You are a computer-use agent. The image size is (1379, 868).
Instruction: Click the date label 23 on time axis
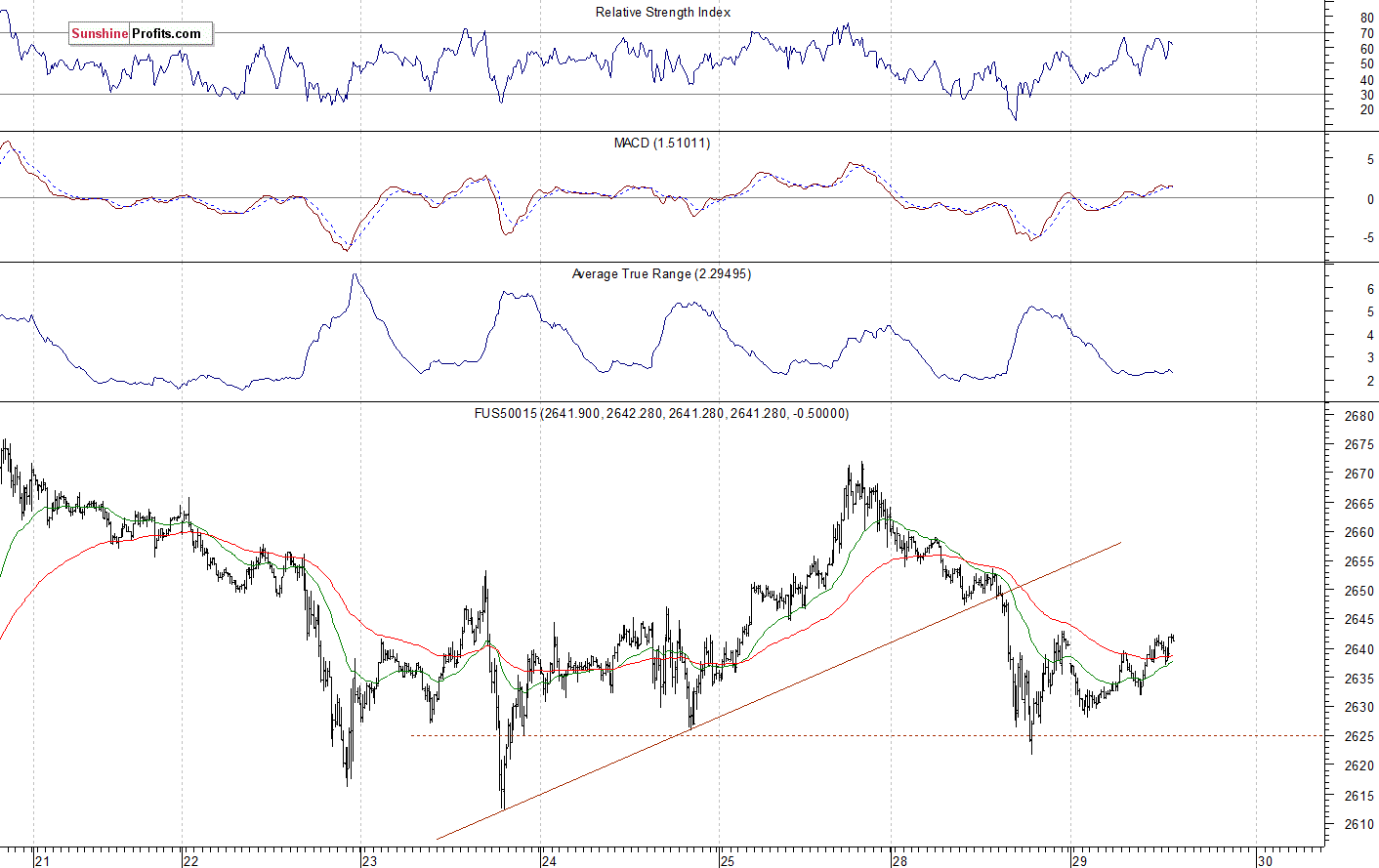point(369,860)
